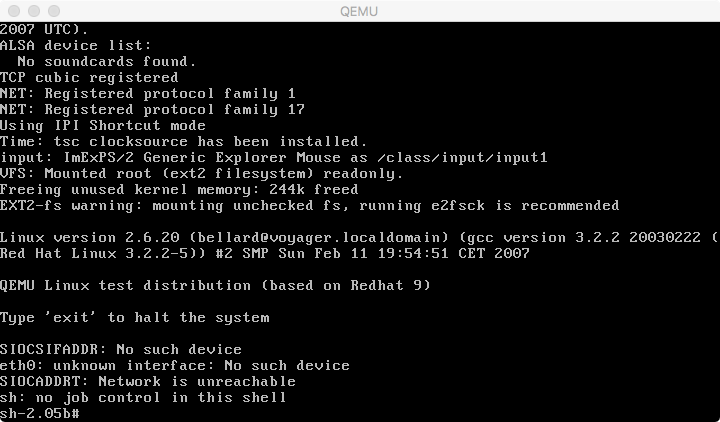Click the 'No soundcards found.' text

point(107,62)
